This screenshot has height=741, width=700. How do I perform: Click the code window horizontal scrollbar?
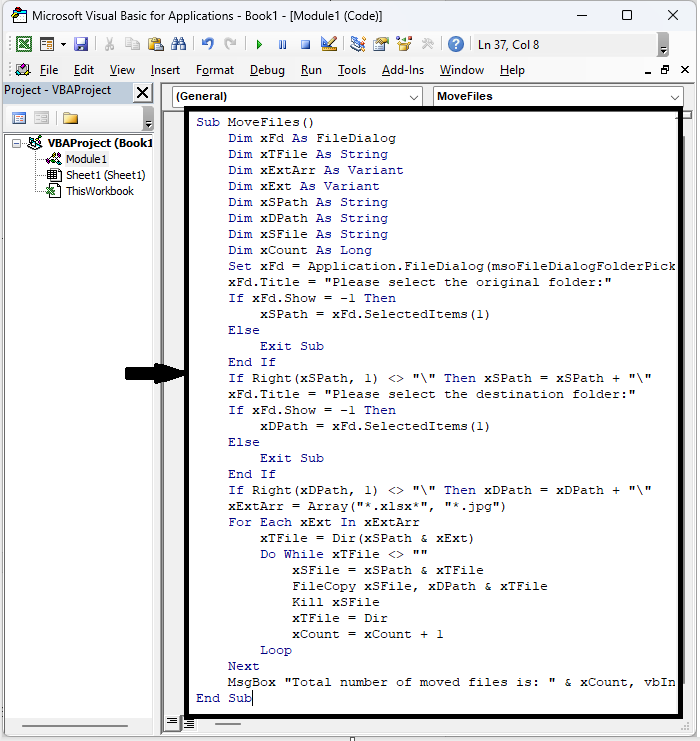click(228, 724)
